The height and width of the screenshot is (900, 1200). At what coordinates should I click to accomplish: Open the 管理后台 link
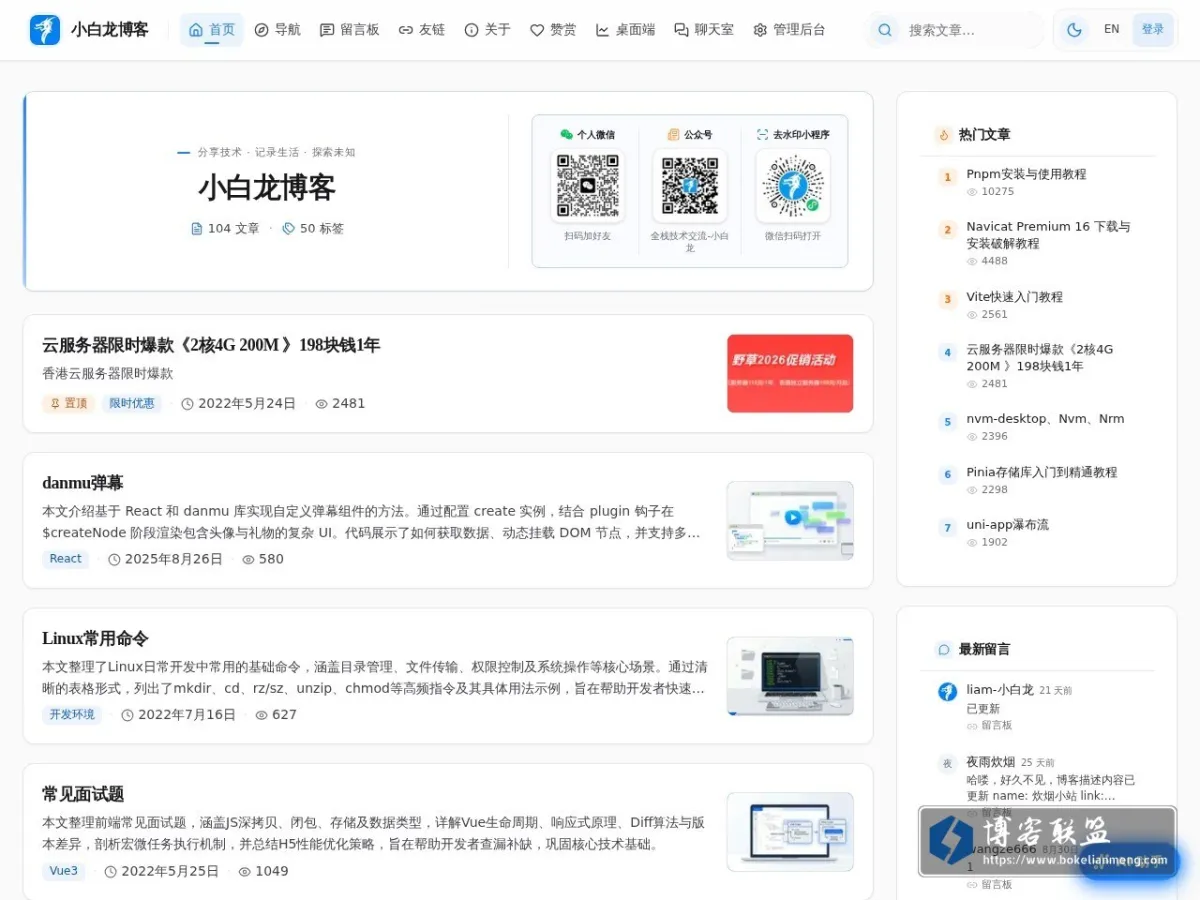coord(789,30)
